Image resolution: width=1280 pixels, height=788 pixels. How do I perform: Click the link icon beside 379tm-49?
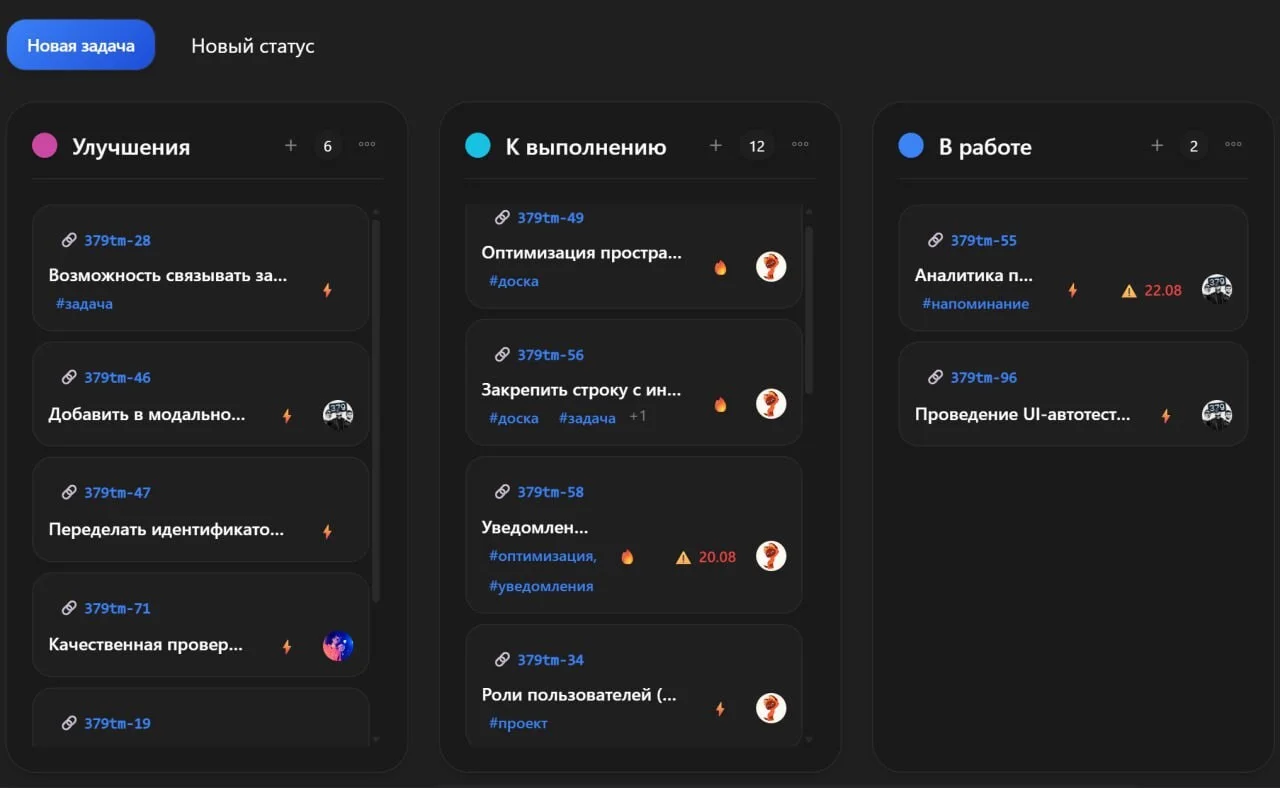pos(502,218)
